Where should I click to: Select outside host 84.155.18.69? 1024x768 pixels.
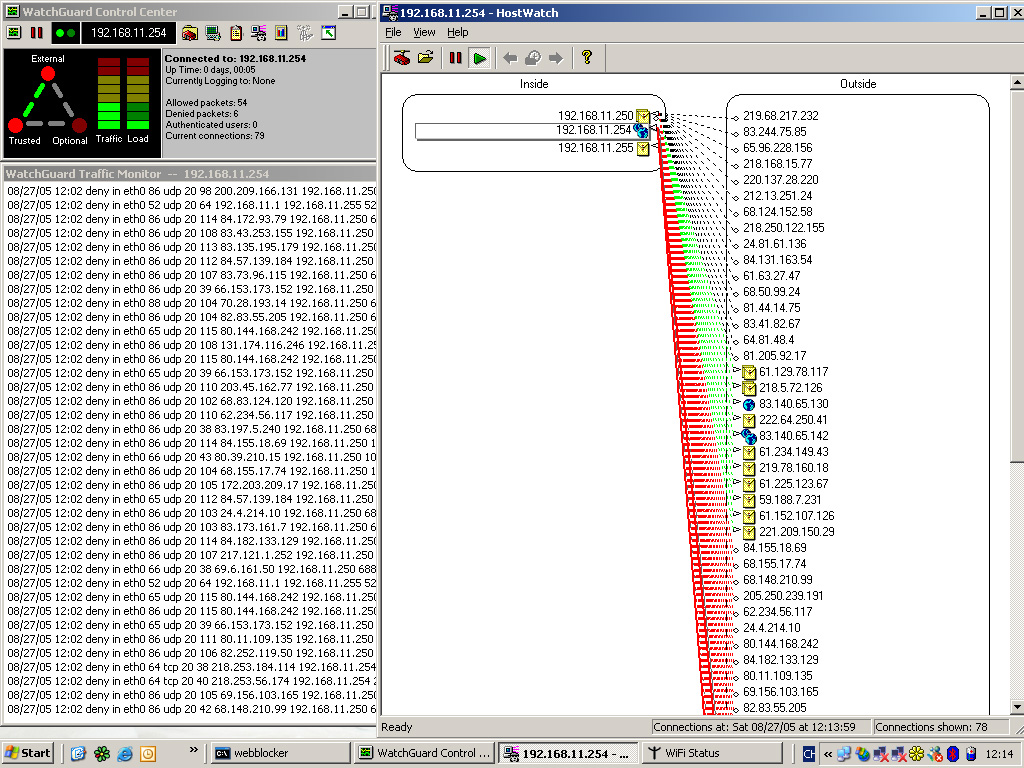(775, 548)
